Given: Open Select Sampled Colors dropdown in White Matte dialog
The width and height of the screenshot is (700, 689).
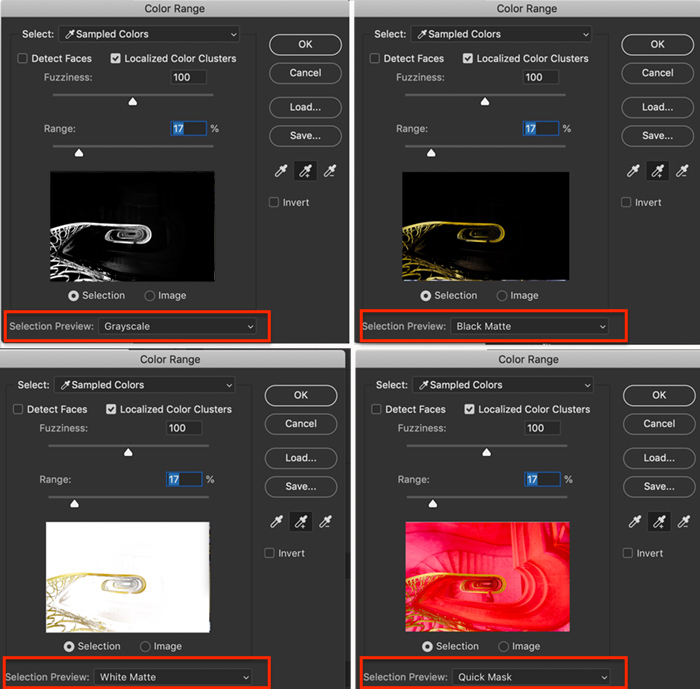Looking at the screenshot, I should pyautogui.click(x=145, y=385).
